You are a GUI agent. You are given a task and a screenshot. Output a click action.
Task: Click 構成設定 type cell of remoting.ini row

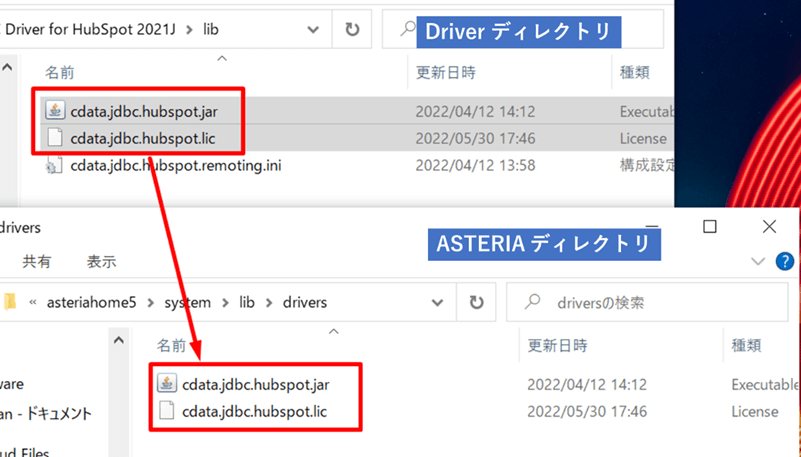[x=647, y=165]
